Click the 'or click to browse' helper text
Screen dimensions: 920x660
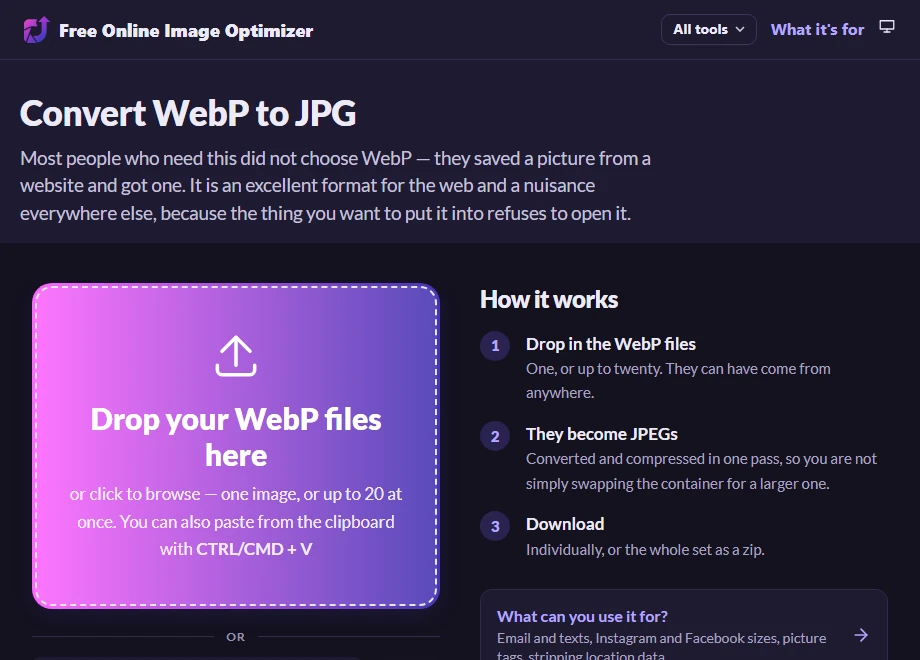pos(236,522)
